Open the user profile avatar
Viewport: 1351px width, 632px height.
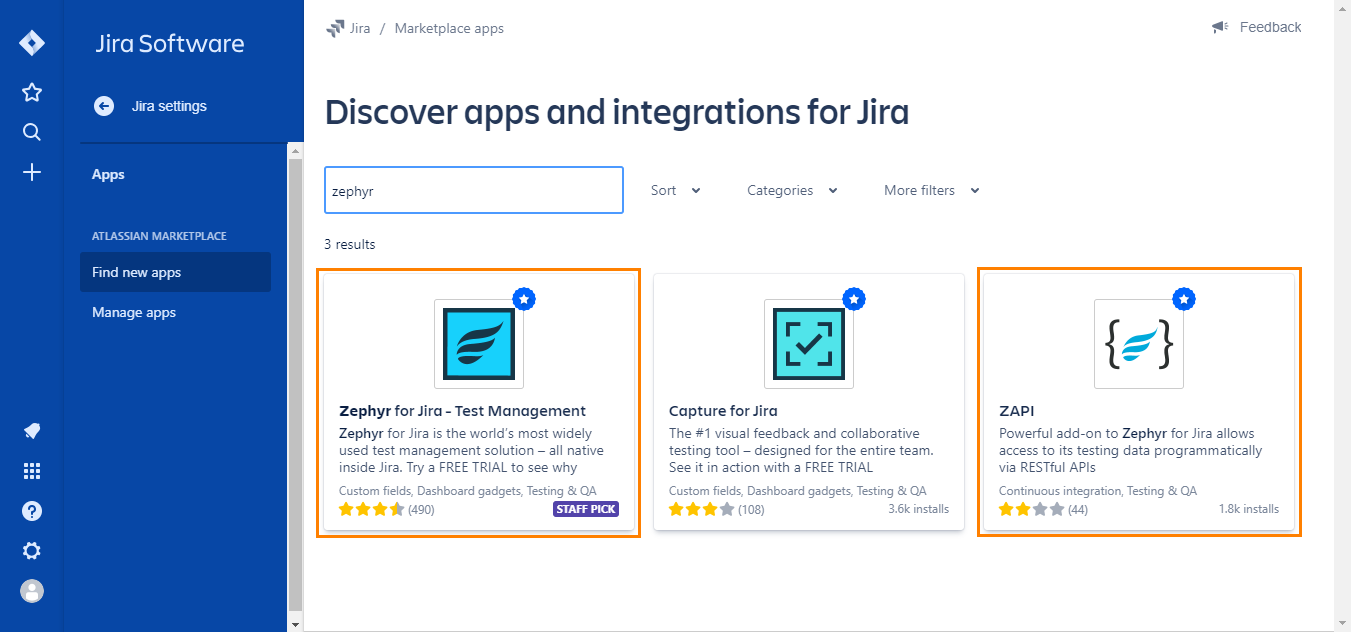32,591
